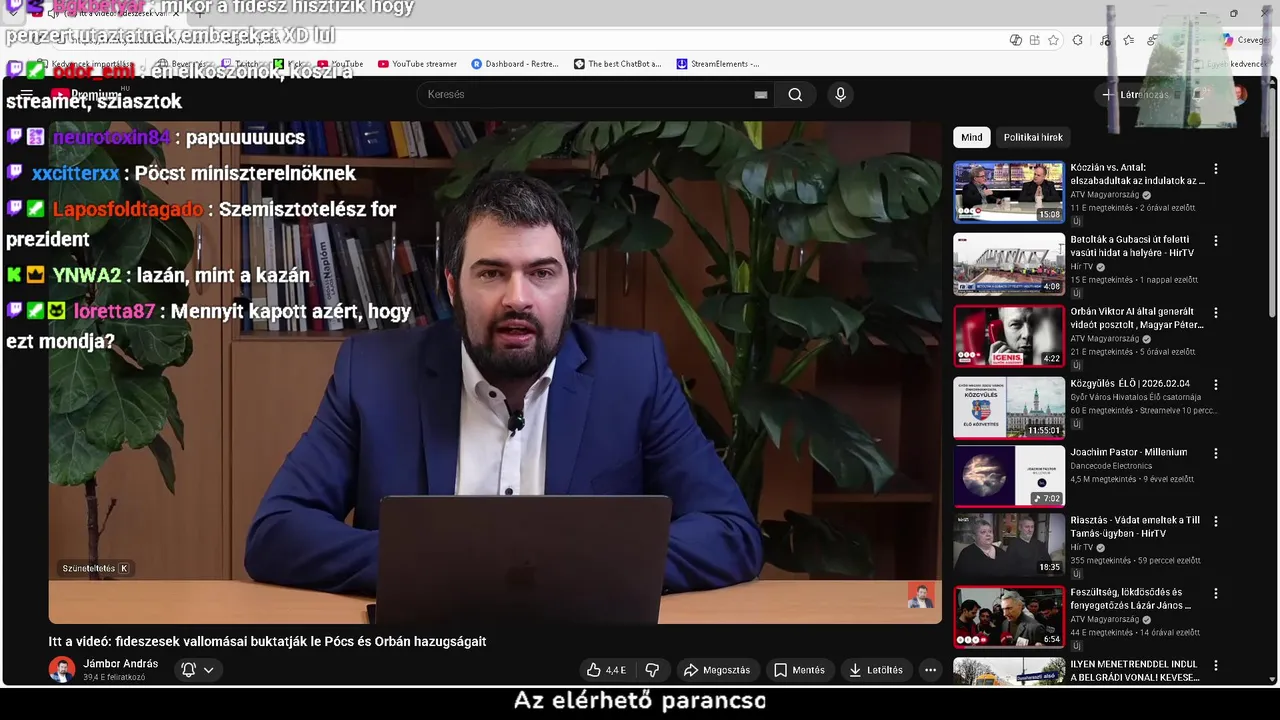Open The best ChatBot bookmark
Viewport: 1280px width, 720px height.
point(617,64)
